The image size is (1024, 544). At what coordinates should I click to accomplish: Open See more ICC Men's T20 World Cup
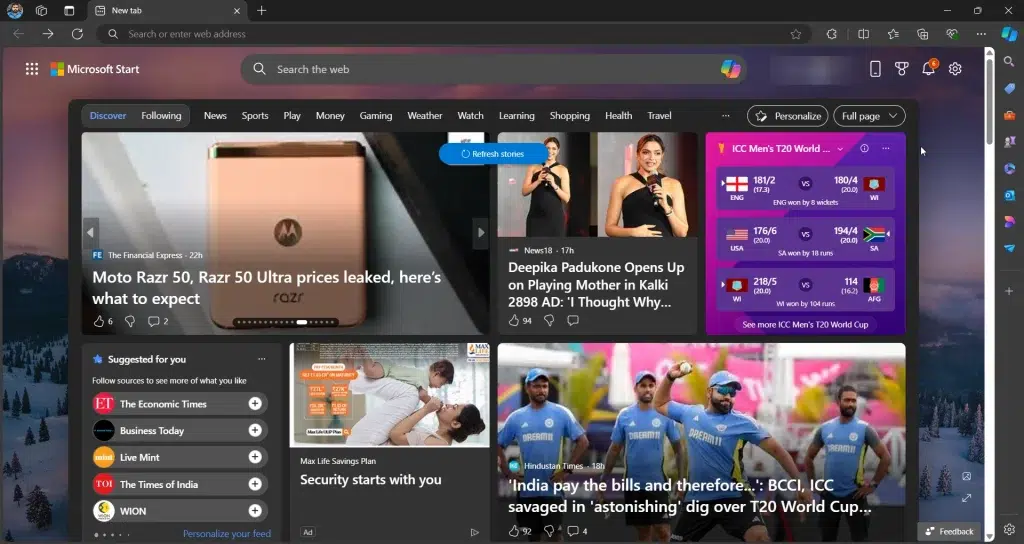coord(805,325)
